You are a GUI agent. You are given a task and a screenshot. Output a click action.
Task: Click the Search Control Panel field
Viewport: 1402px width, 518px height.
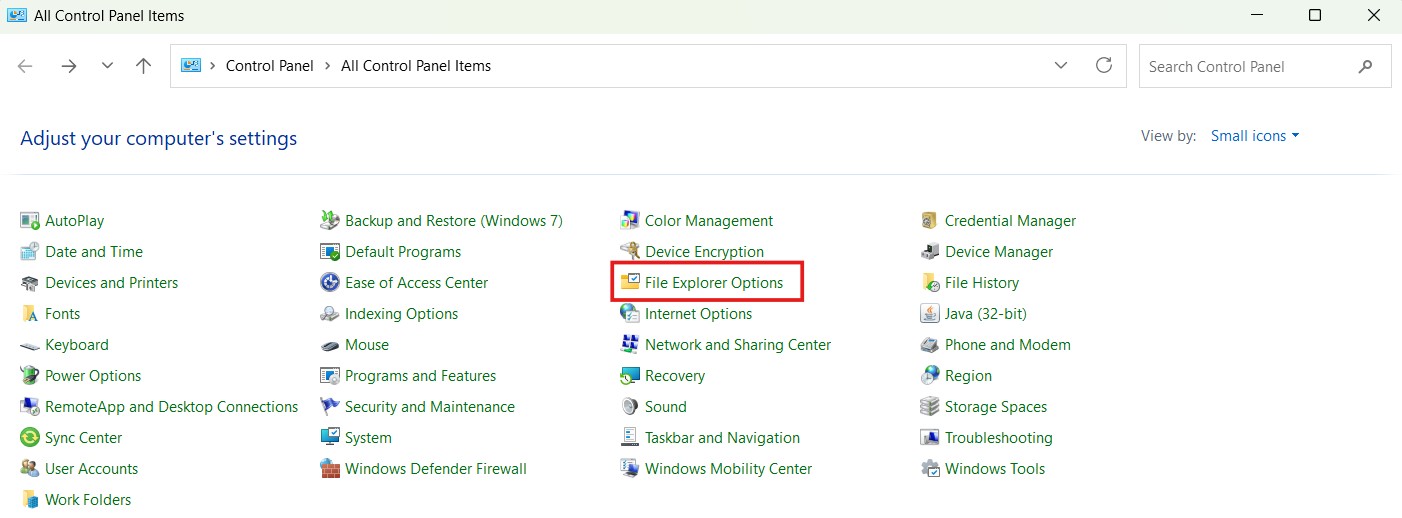[1265, 66]
